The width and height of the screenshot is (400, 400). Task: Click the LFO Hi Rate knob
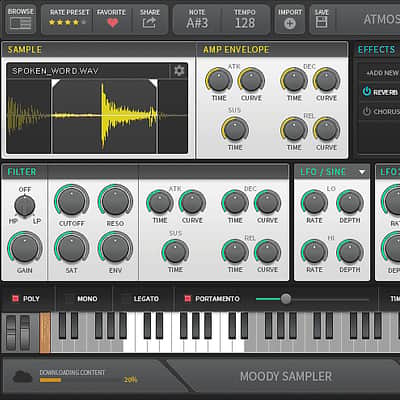314,252
